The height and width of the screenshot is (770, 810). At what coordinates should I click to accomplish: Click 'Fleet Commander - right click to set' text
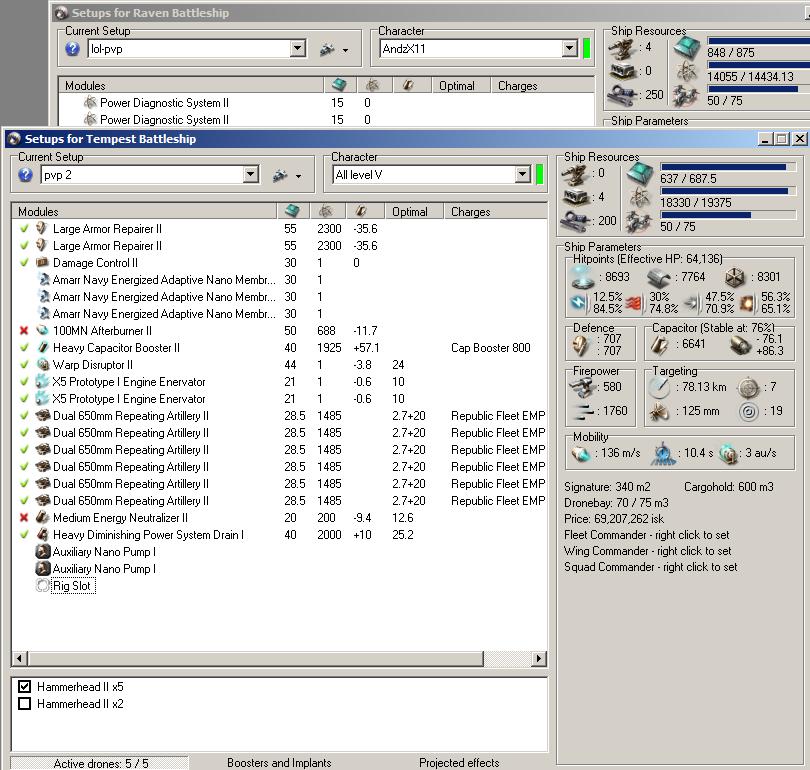646,535
